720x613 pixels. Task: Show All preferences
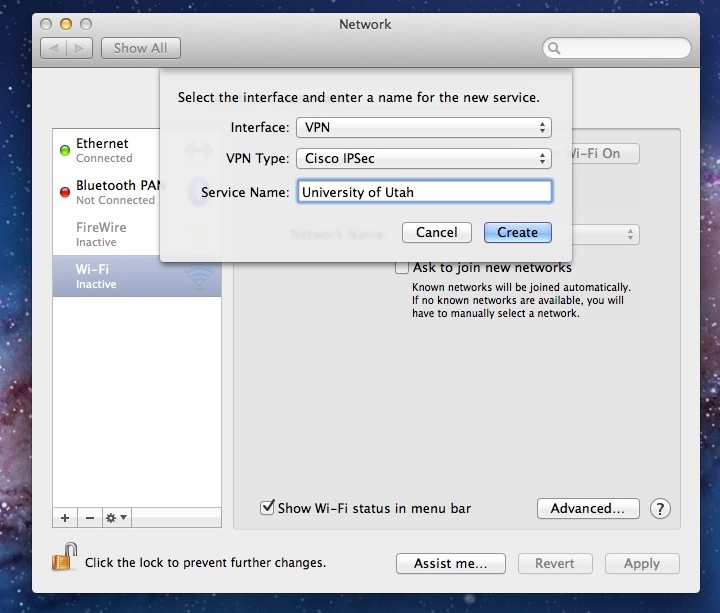(141, 48)
